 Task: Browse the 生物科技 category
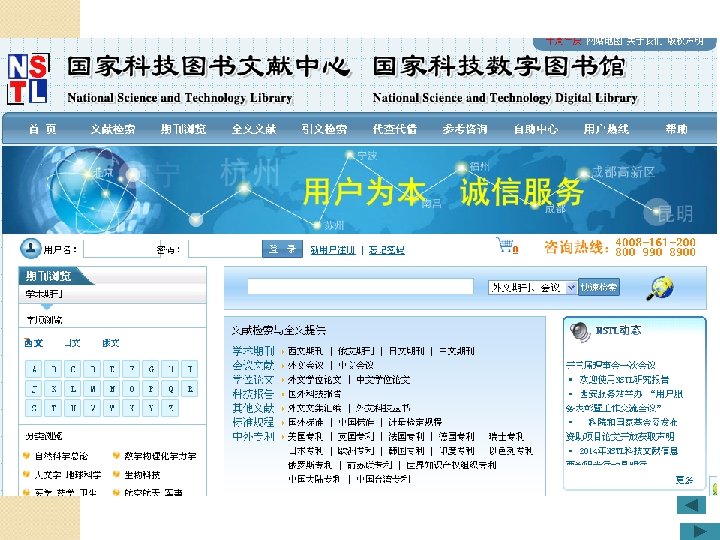tap(142, 475)
